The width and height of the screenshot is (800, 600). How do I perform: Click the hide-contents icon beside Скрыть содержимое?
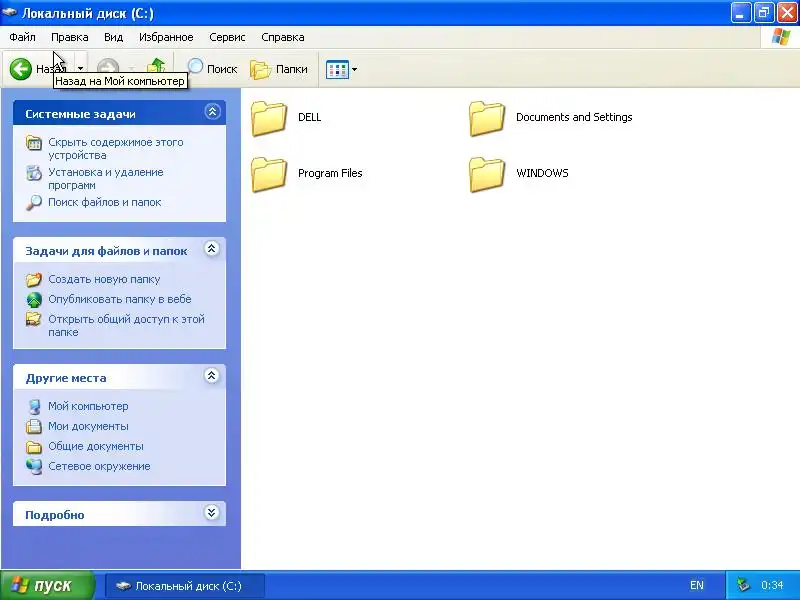tap(34, 143)
